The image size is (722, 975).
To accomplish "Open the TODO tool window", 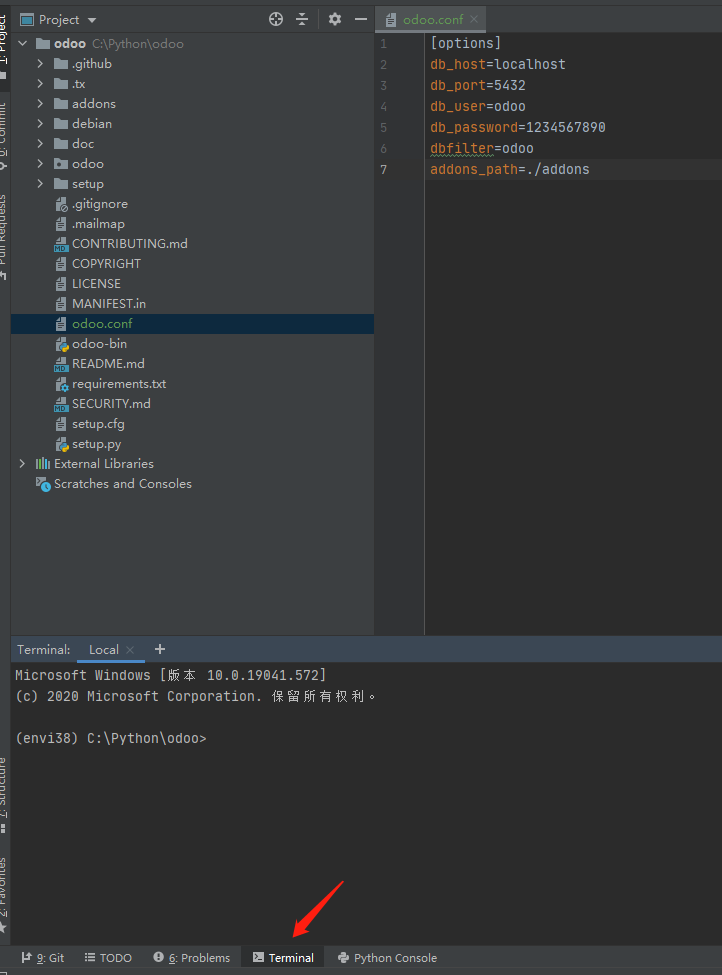I will point(107,957).
